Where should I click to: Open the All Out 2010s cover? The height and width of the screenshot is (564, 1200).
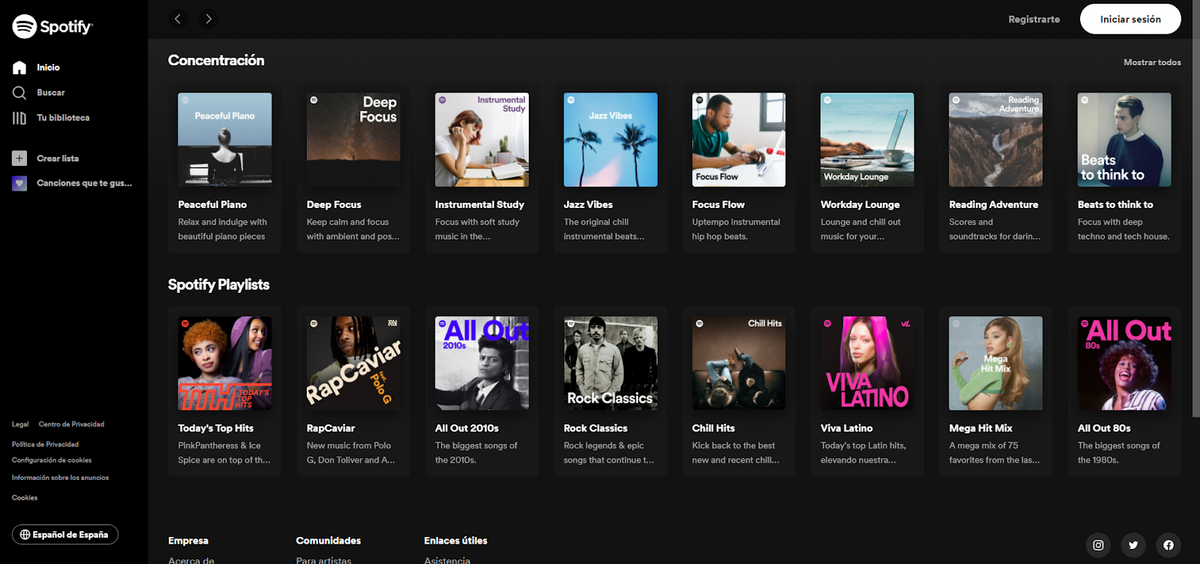click(482, 364)
